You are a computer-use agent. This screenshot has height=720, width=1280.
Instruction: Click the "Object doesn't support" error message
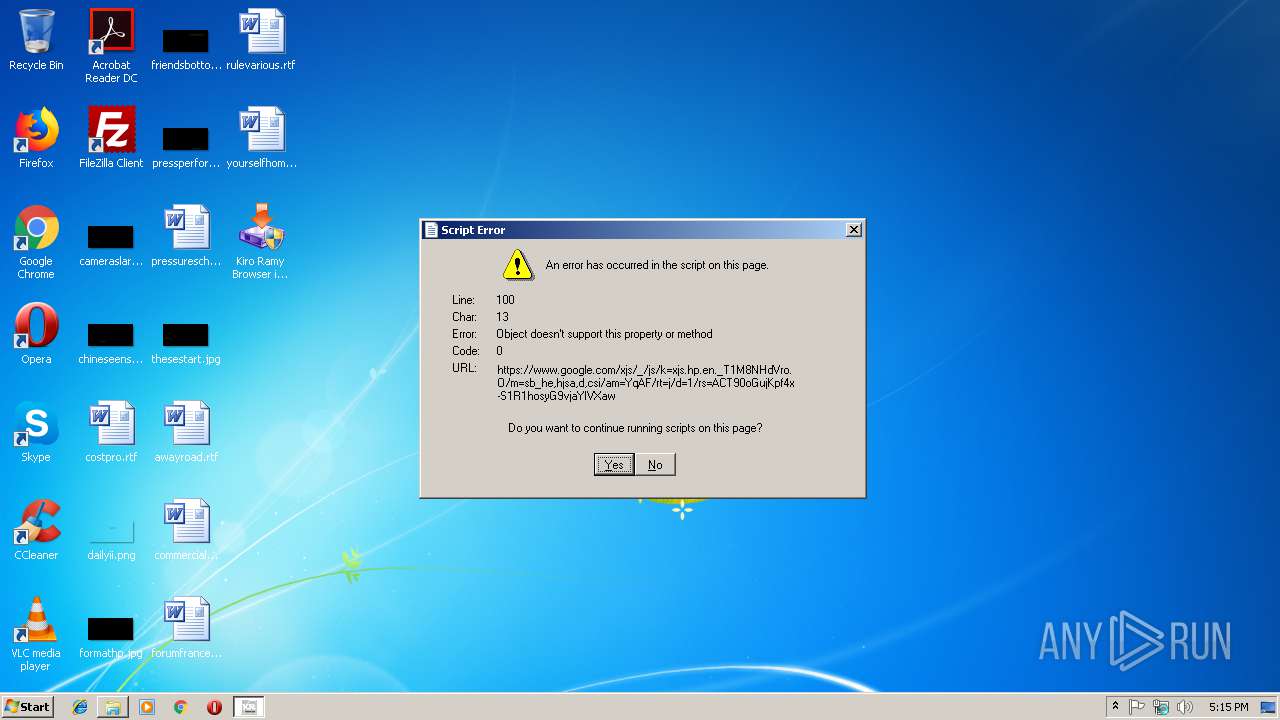click(604, 334)
